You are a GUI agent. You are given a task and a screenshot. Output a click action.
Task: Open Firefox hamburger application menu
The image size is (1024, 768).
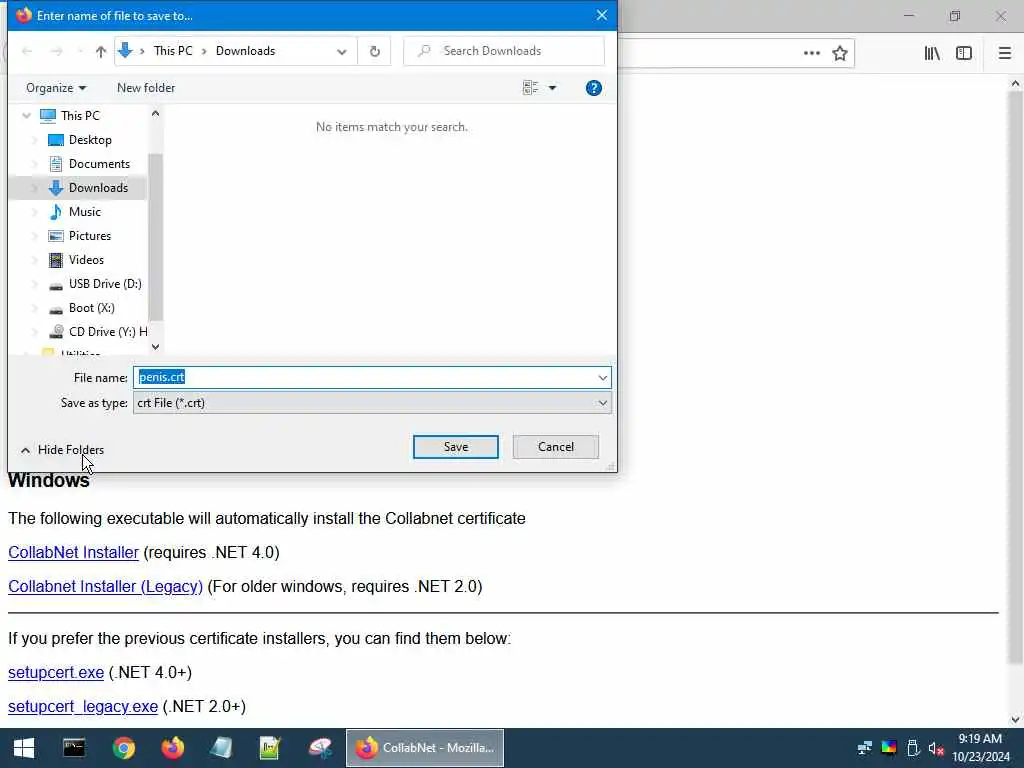pyautogui.click(x=1004, y=53)
